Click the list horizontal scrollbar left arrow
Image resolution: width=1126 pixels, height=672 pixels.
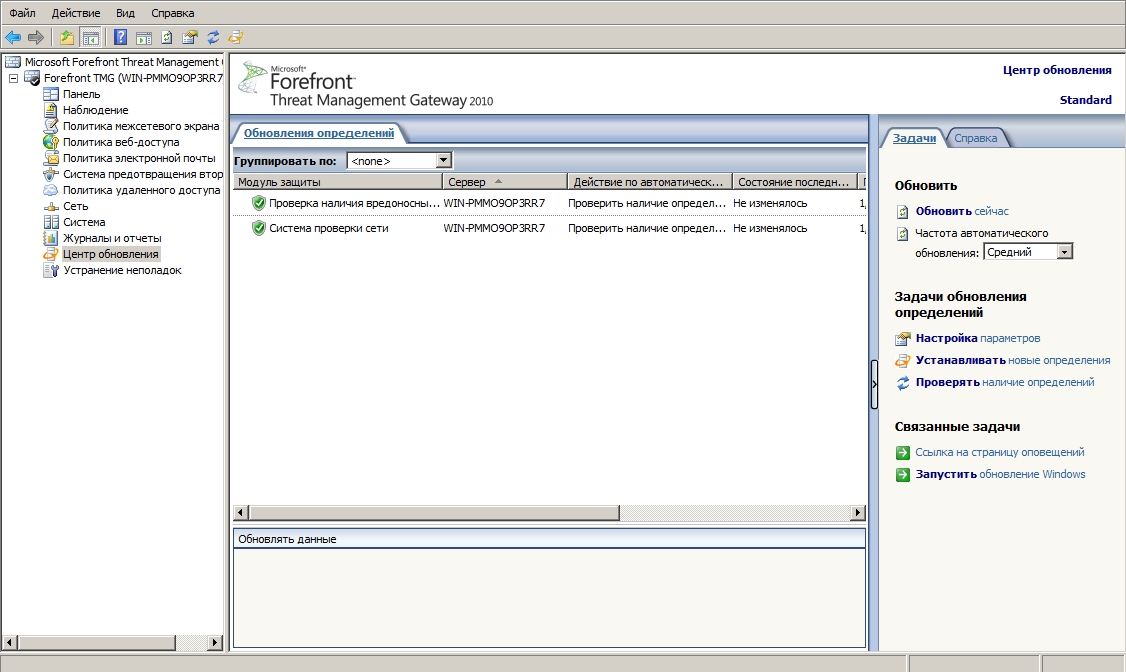(241, 513)
